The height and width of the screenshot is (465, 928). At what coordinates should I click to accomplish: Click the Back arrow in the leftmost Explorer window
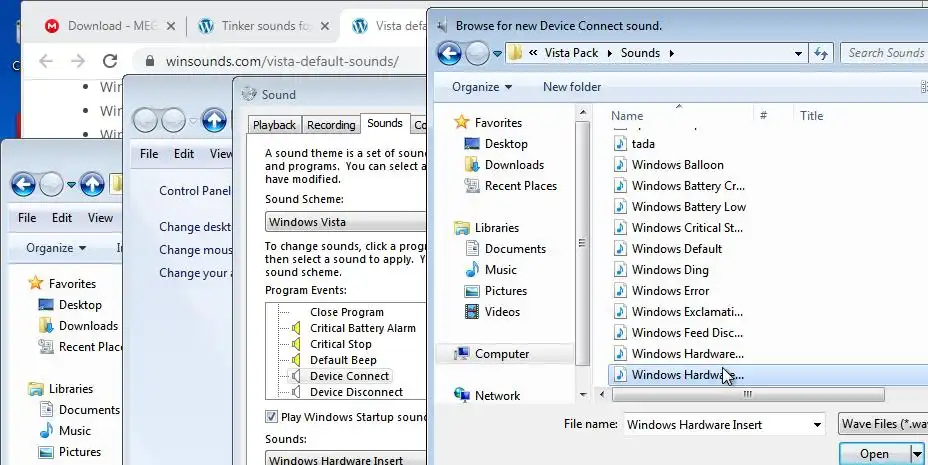pyautogui.click(x=23, y=185)
